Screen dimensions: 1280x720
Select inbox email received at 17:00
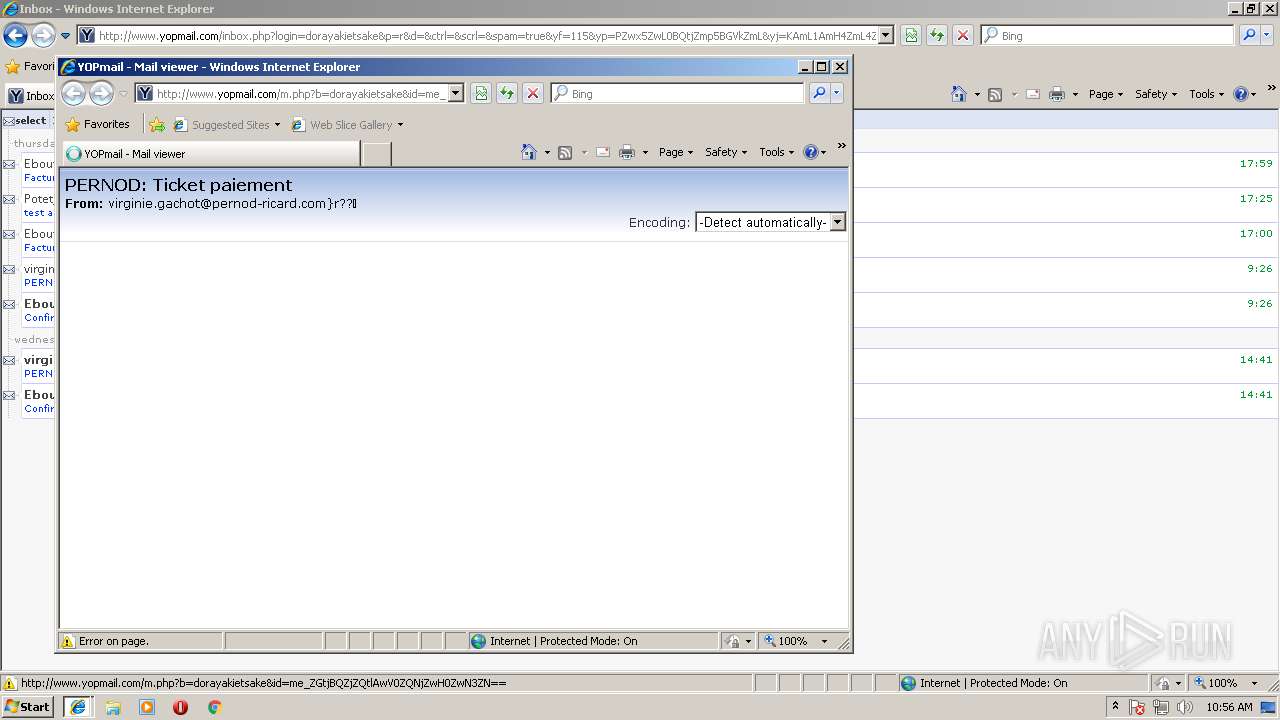[640, 240]
